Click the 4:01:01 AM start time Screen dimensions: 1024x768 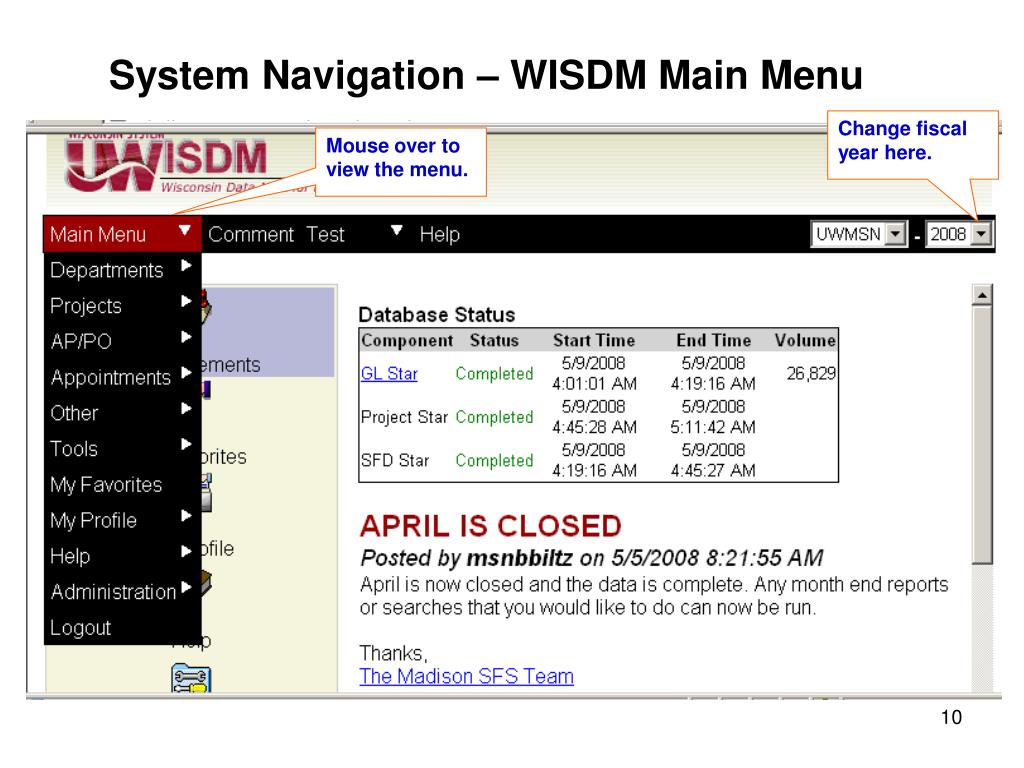click(594, 383)
